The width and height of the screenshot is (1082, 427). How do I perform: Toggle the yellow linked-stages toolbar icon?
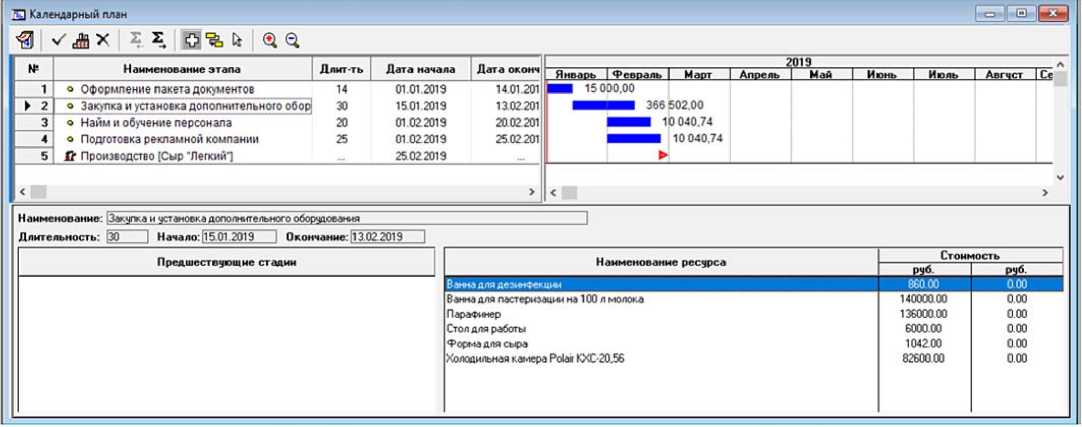[215, 40]
